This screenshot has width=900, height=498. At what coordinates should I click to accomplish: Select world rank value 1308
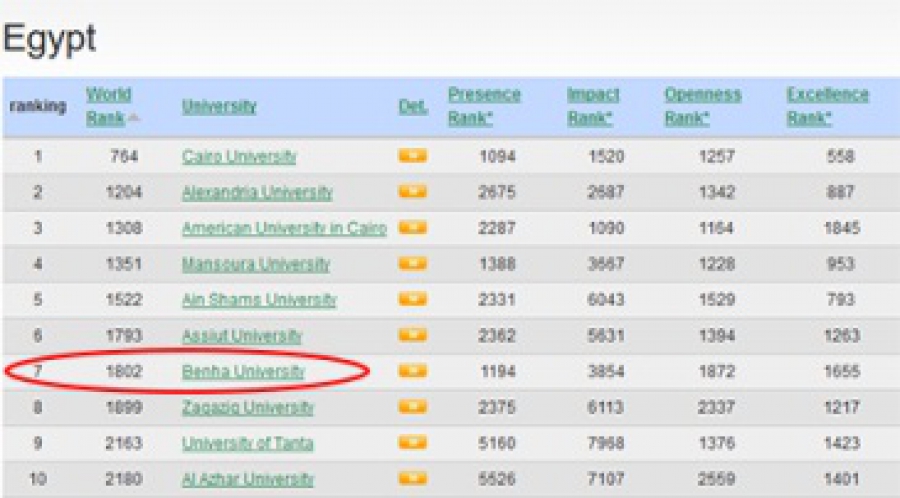point(124,228)
